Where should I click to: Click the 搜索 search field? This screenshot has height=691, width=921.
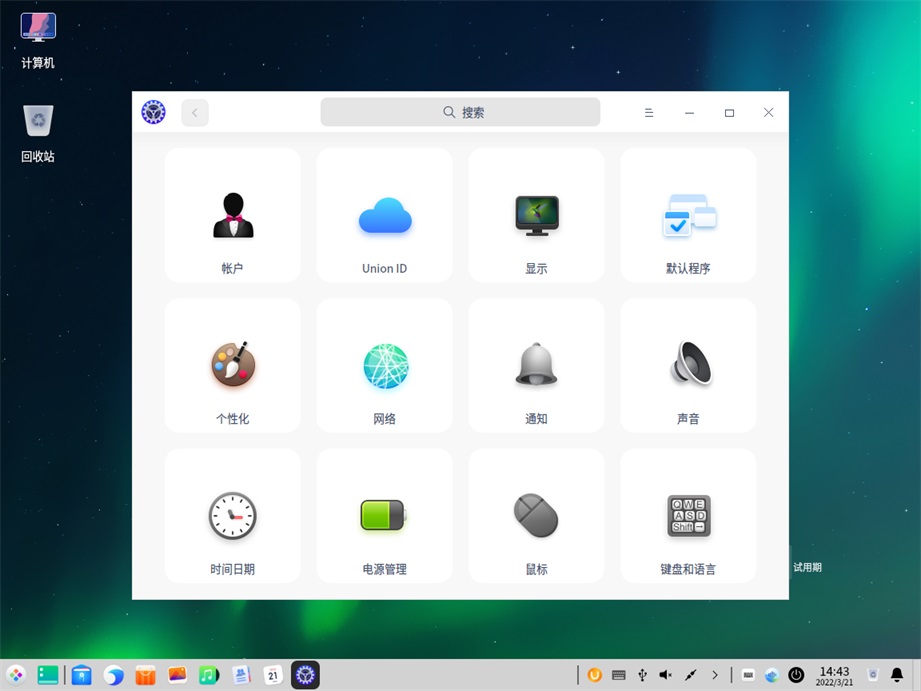(x=460, y=113)
